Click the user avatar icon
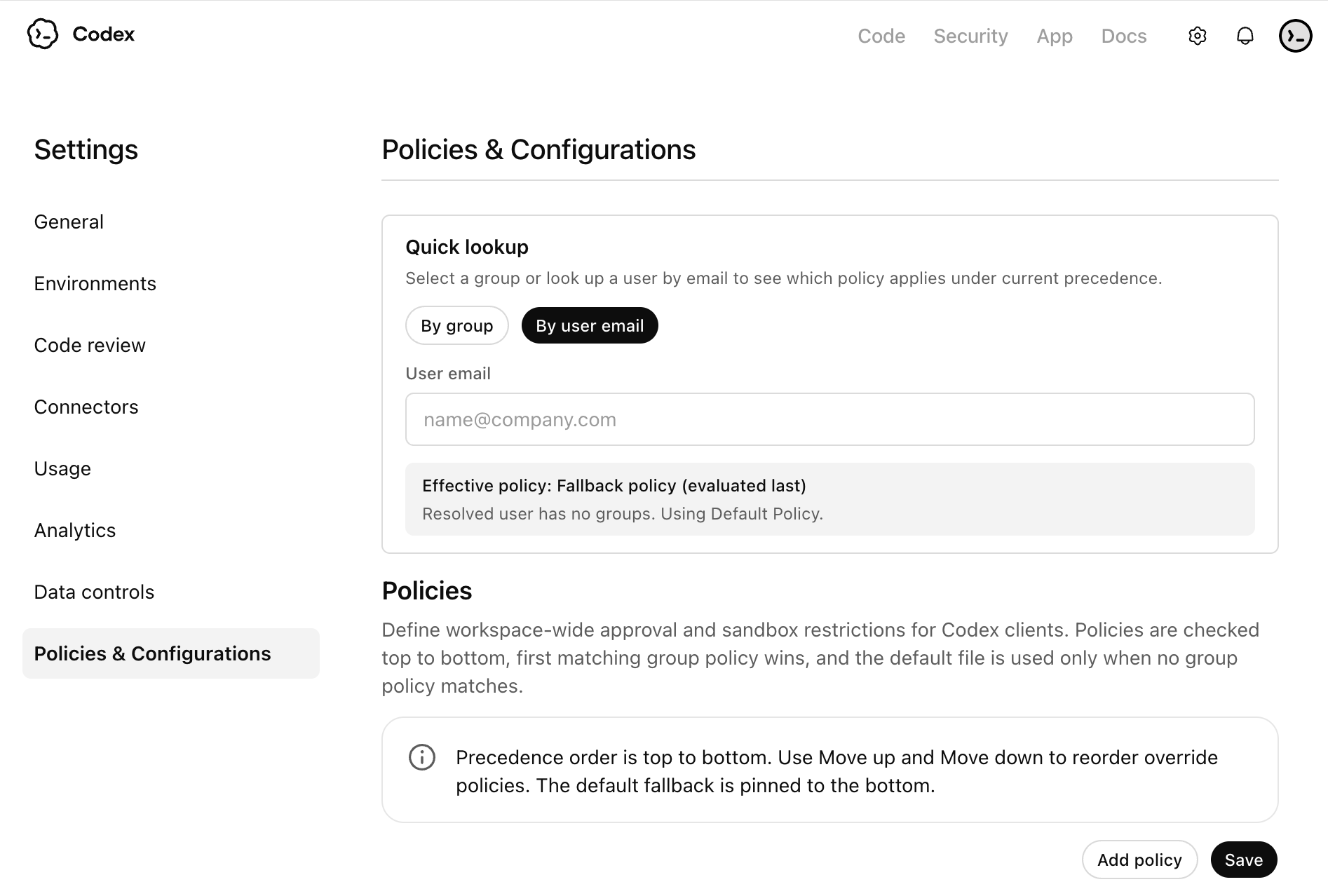 click(x=1295, y=34)
